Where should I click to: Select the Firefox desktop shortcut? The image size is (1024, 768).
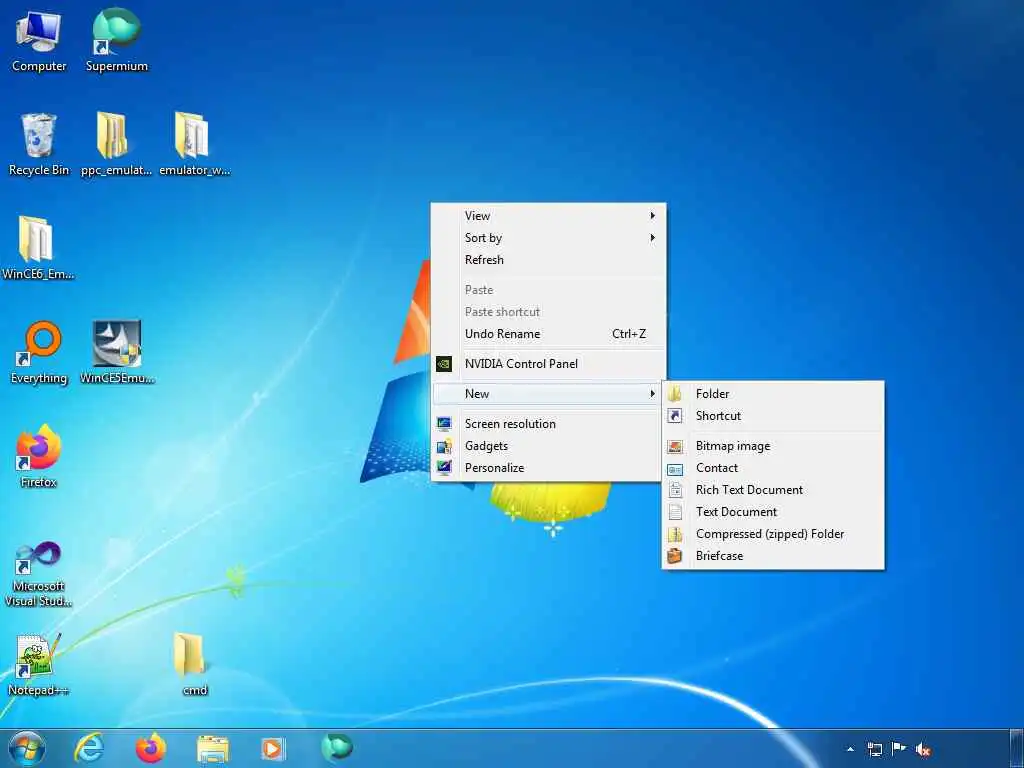click(x=39, y=456)
